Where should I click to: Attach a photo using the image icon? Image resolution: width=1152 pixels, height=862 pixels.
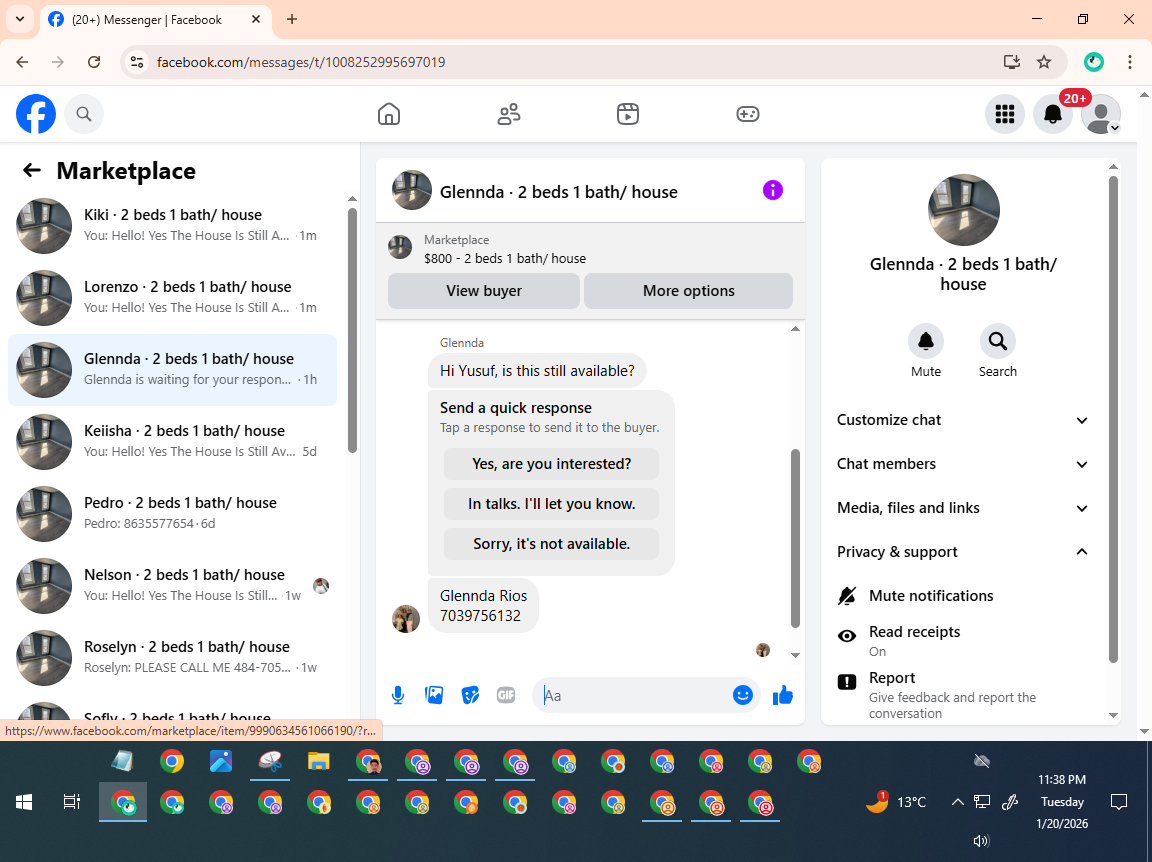[x=434, y=695]
